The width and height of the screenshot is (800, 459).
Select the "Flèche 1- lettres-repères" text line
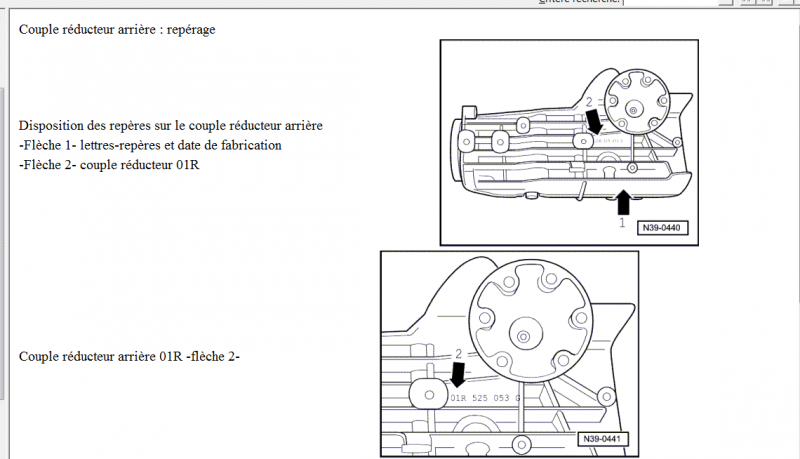click(x=150, y=145)
